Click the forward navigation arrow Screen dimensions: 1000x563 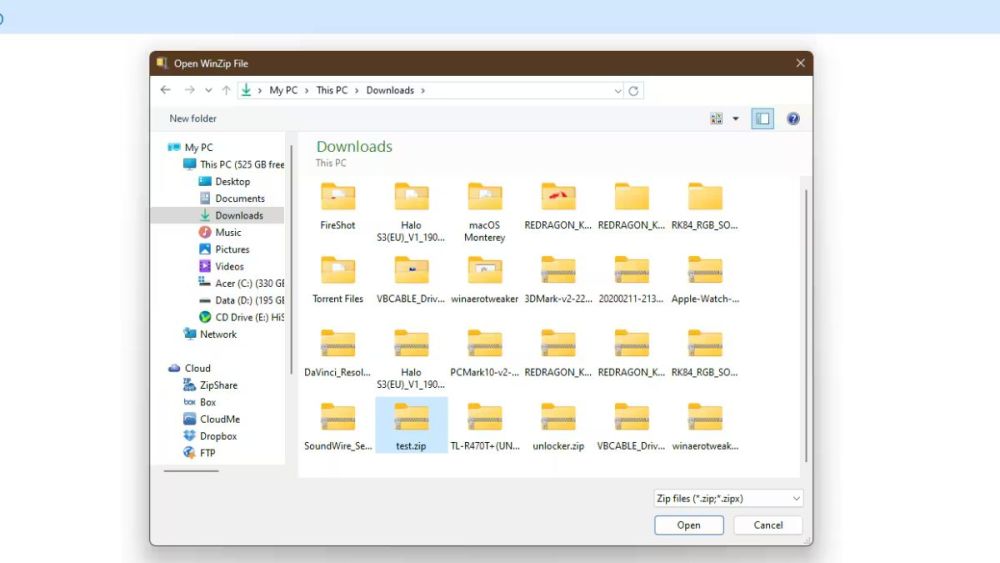coord(189,90)
